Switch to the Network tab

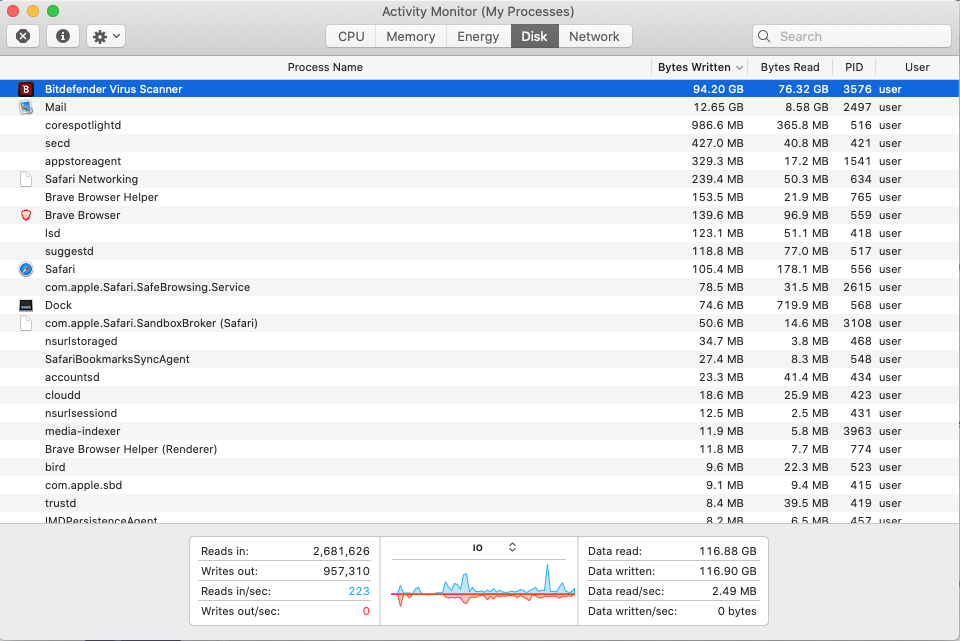pyautogui.click(x=594, y=36)
